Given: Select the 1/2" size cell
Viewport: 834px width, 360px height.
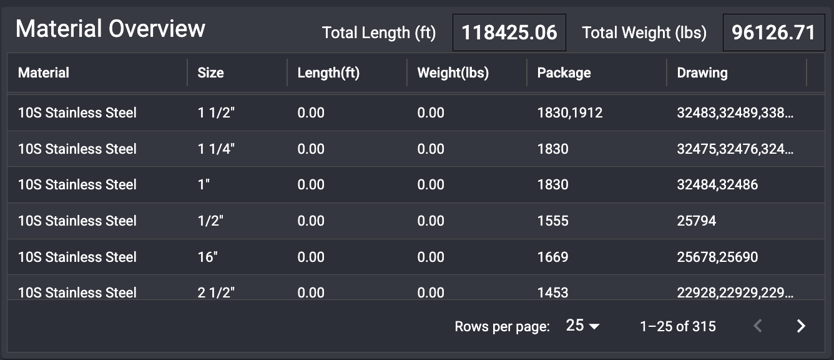Looking at the screenshot, I should coord(211,221).
